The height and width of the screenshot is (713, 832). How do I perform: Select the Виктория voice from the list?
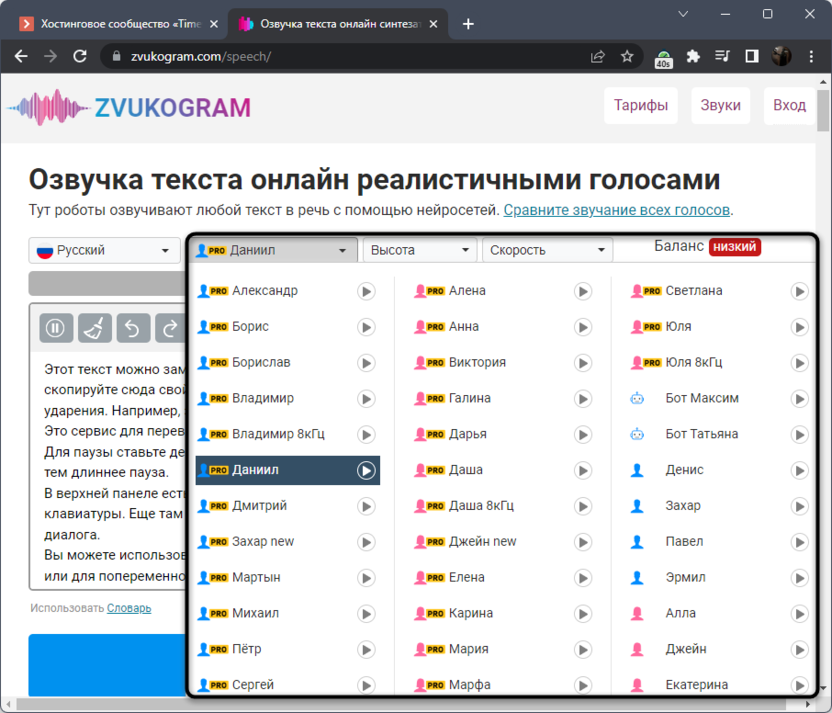[x=477, y=362]
